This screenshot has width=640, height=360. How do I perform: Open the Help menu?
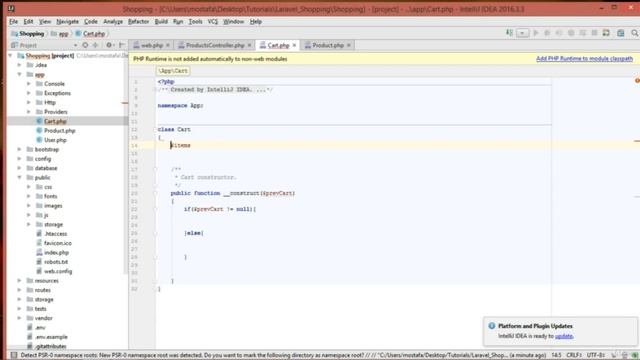[256, 22]
